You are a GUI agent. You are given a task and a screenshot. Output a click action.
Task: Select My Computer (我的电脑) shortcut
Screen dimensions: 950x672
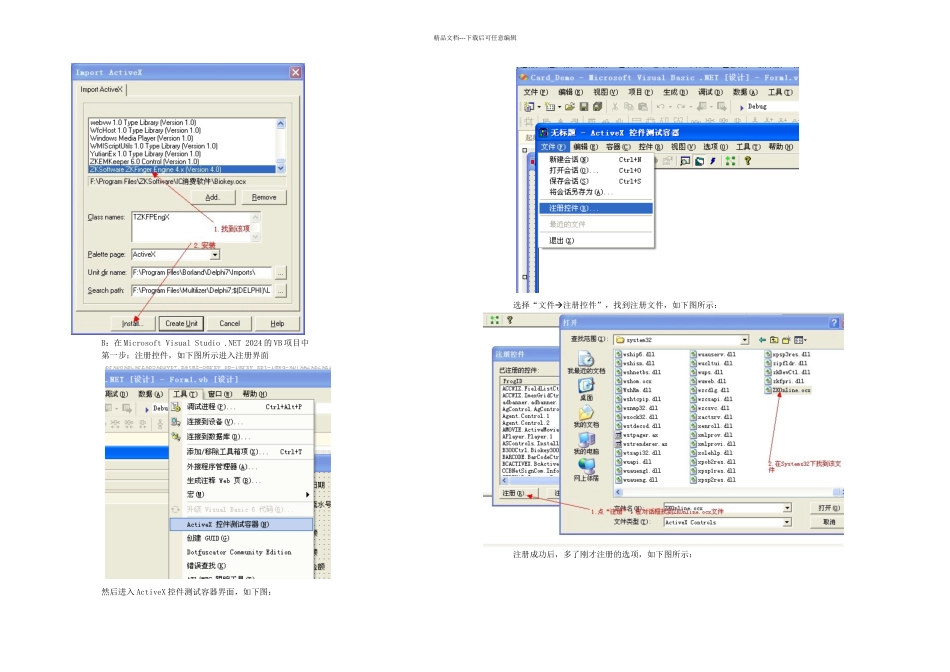tap(586, 443)
